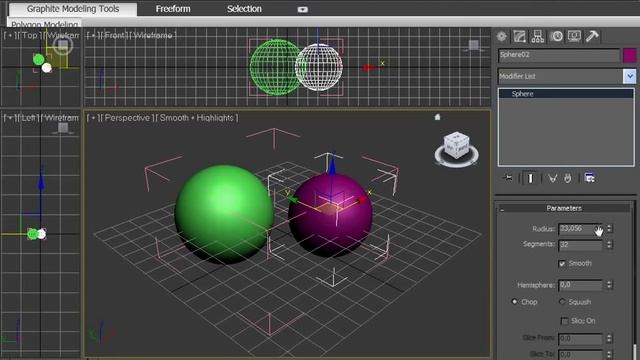Open the Motion panel tab
640x360 pixels.
click(x=556, y=36)
